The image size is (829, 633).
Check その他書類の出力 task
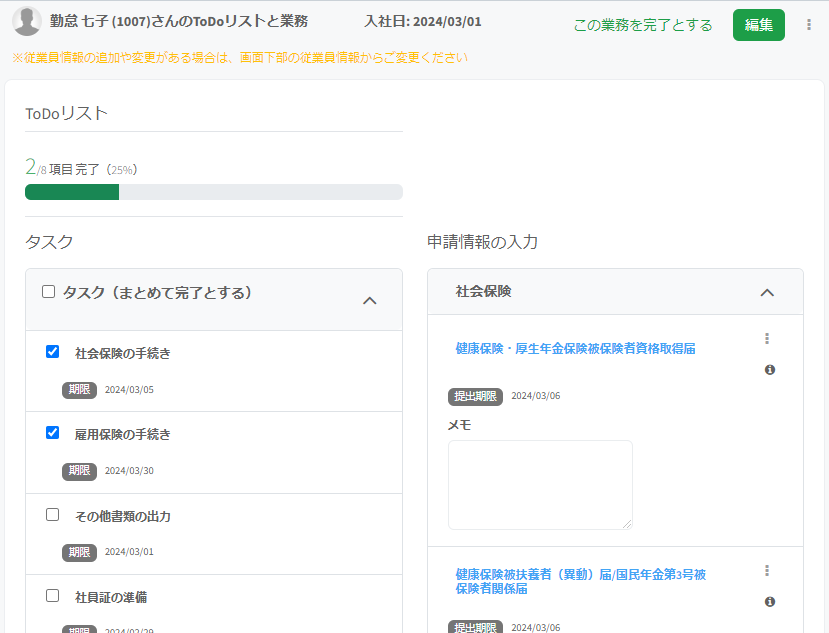[52, 515]
